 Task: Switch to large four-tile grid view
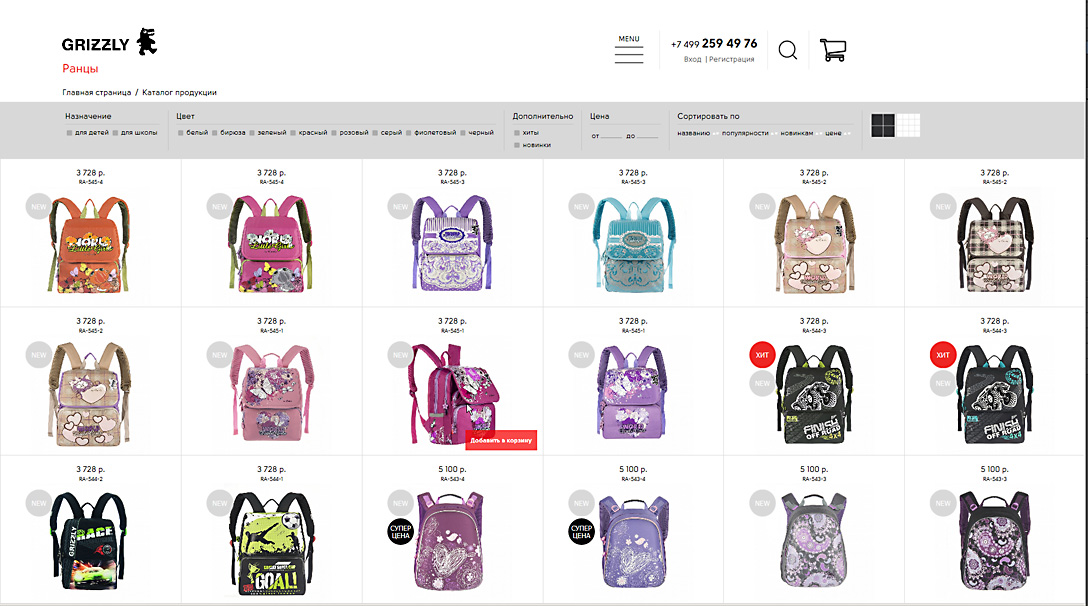[883, 126]
